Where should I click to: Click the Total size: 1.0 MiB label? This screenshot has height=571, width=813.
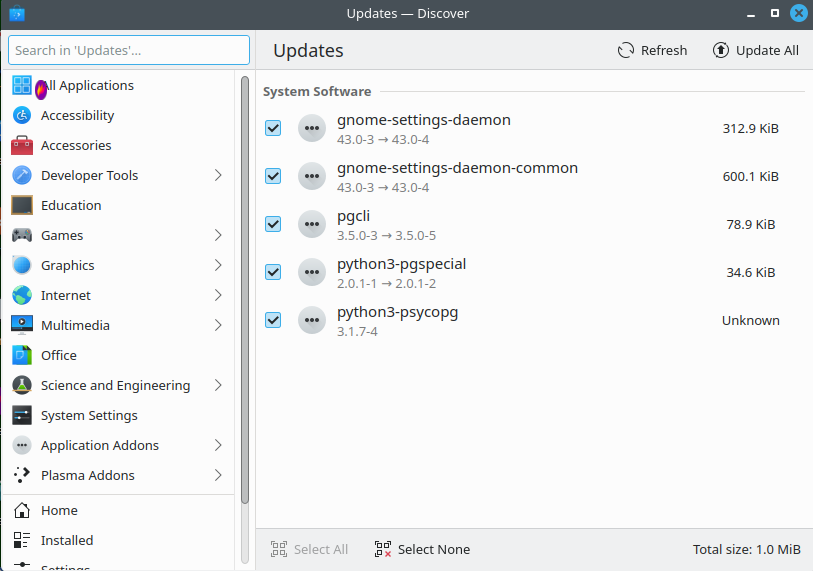pyautogui.click(x=746, y=549)
